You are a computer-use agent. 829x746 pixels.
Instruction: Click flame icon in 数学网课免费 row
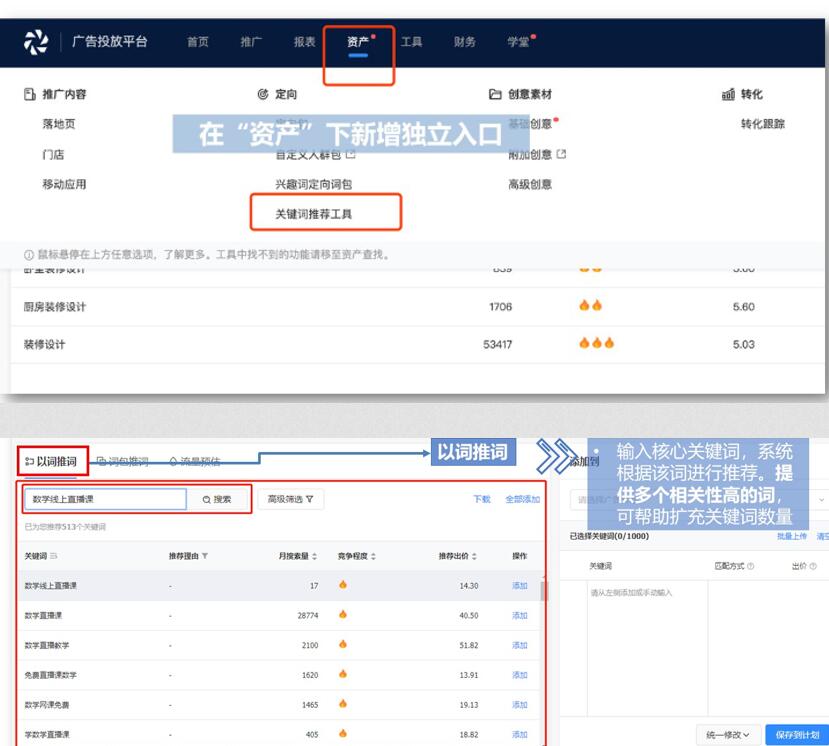tap(343, 704)
